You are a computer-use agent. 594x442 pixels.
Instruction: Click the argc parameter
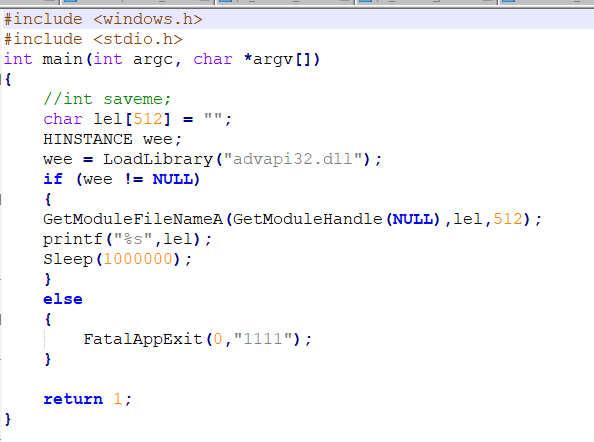coord(153,59)
